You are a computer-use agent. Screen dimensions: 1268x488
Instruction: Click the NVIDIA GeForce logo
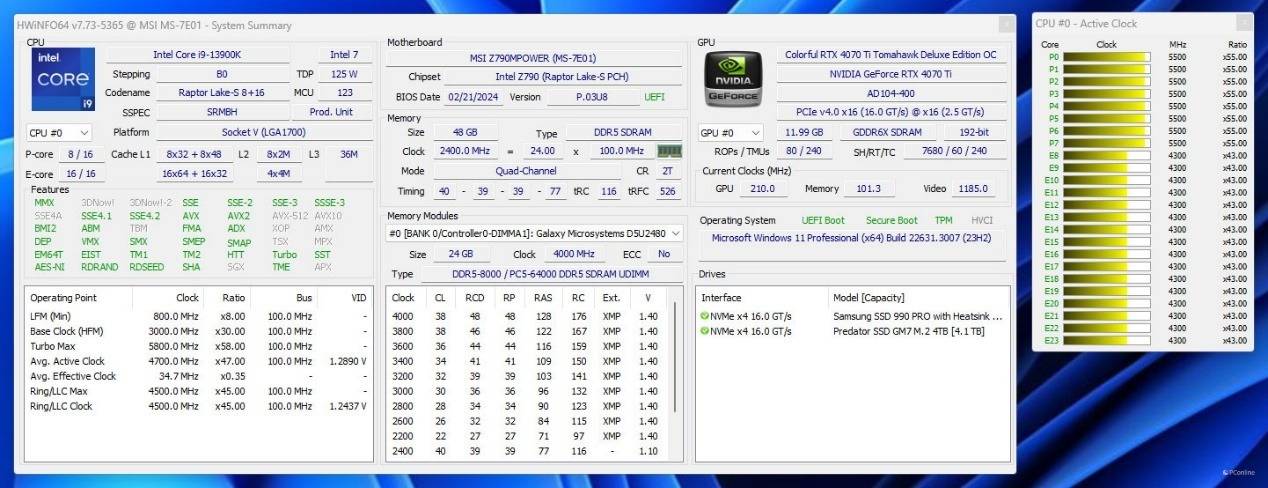pyautogui.click(x=733, y=79)
